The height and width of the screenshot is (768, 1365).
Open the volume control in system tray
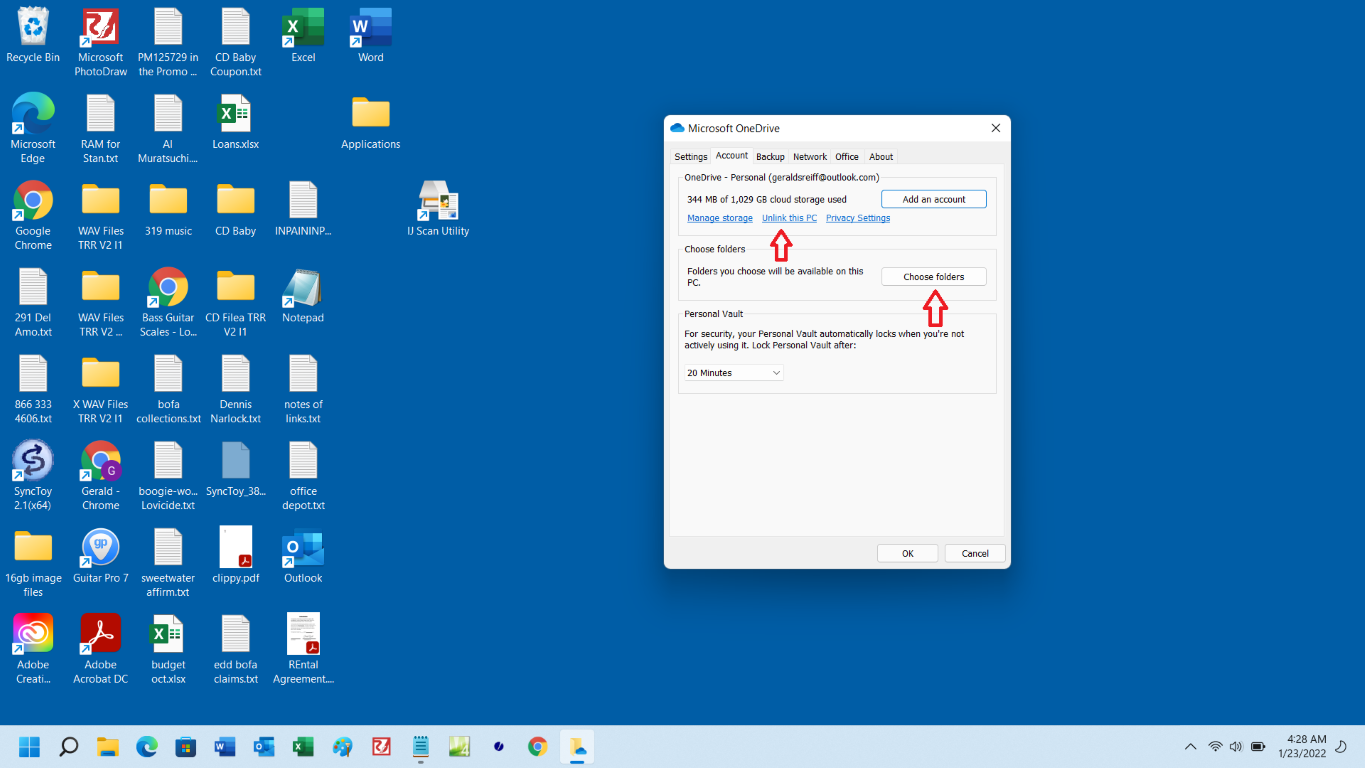tap(1236, 747)
